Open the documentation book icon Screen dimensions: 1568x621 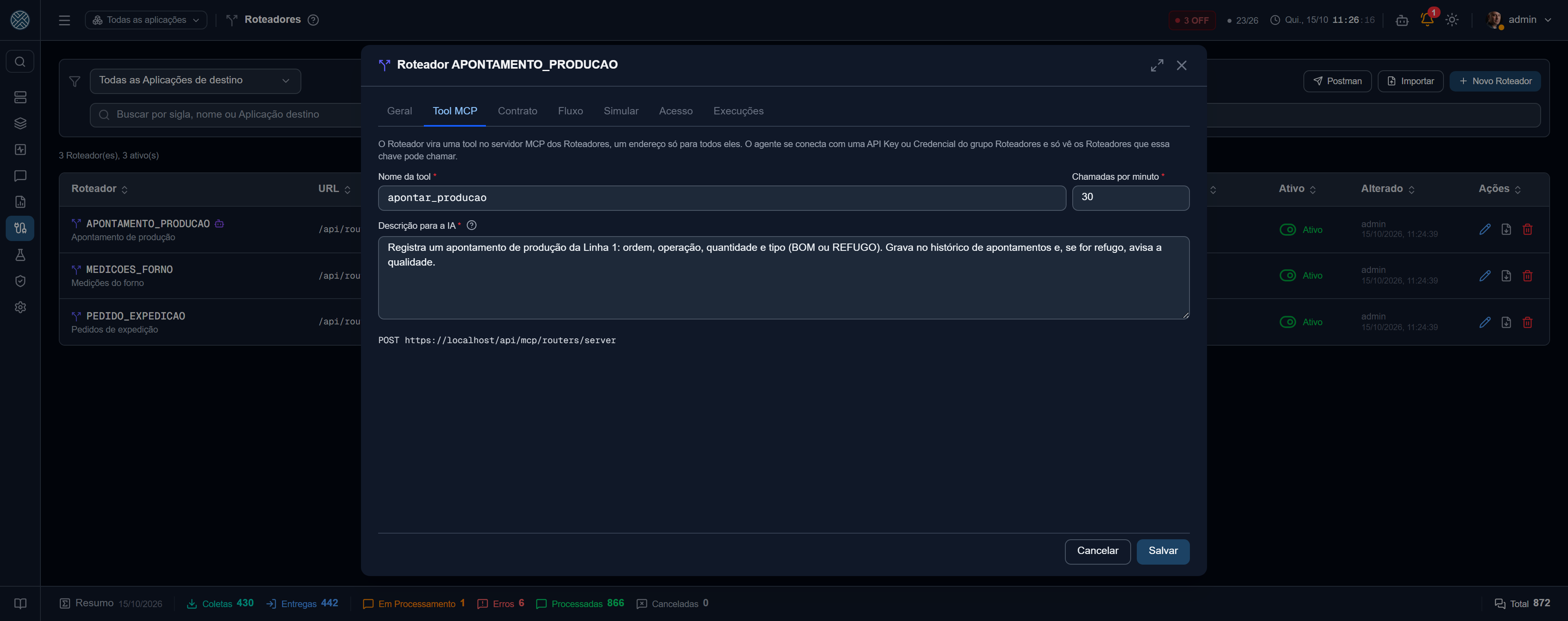(x=20, y=603)
